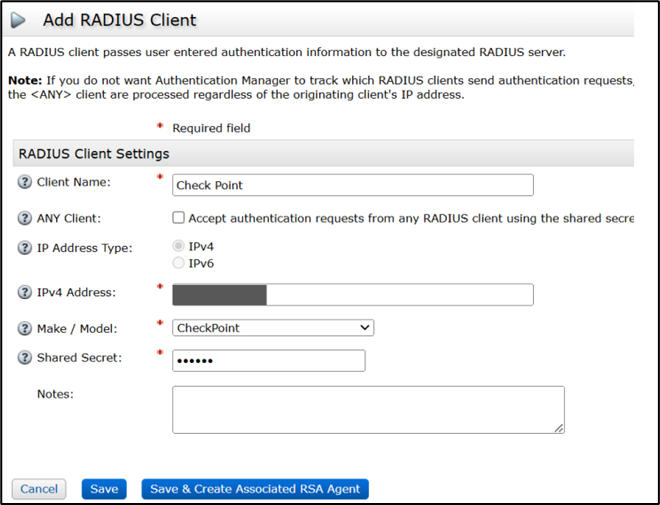
Task: Click help icon next to Client Name
Action: click(x=25, y=183)
